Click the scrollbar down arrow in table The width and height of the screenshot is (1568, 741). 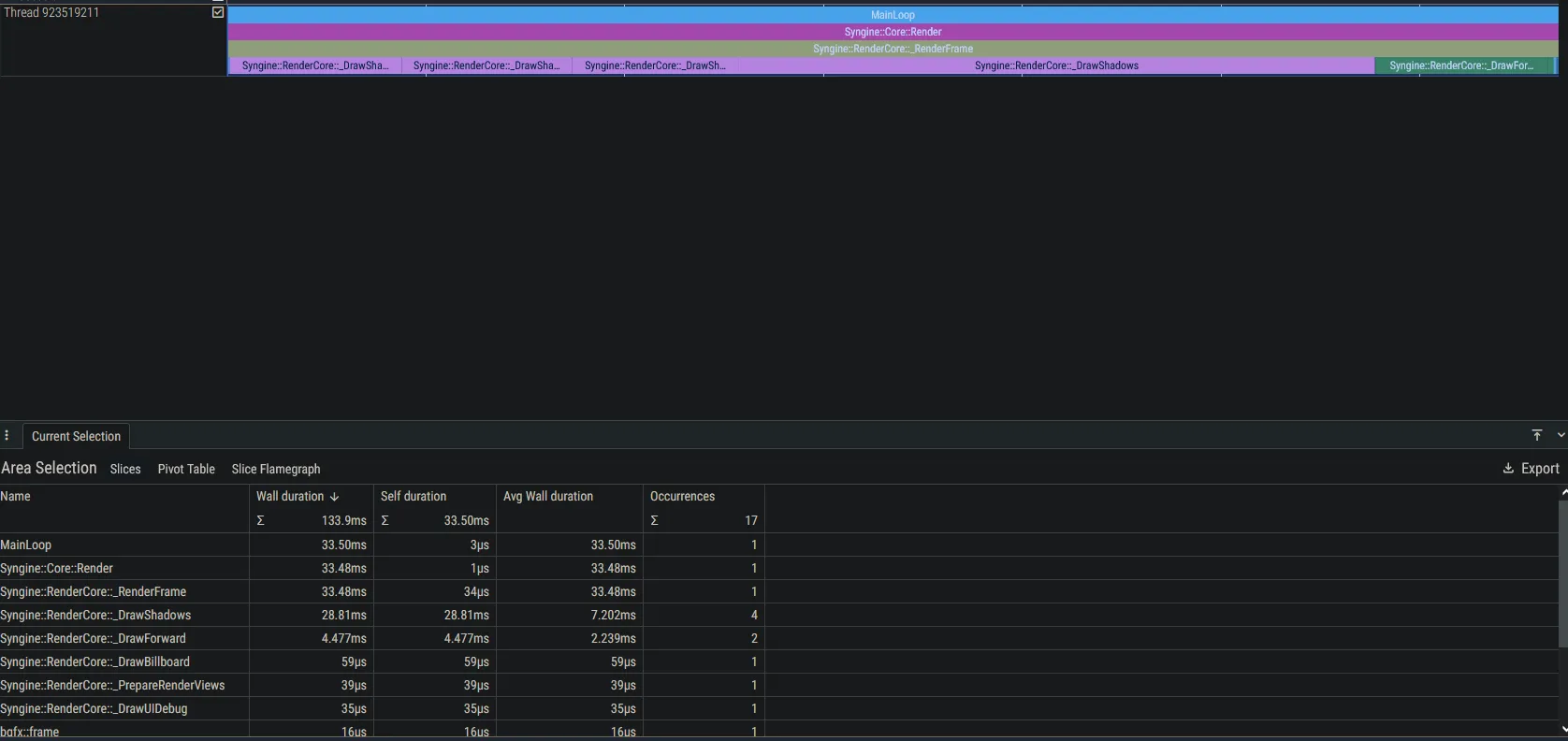pos(1562,728)
